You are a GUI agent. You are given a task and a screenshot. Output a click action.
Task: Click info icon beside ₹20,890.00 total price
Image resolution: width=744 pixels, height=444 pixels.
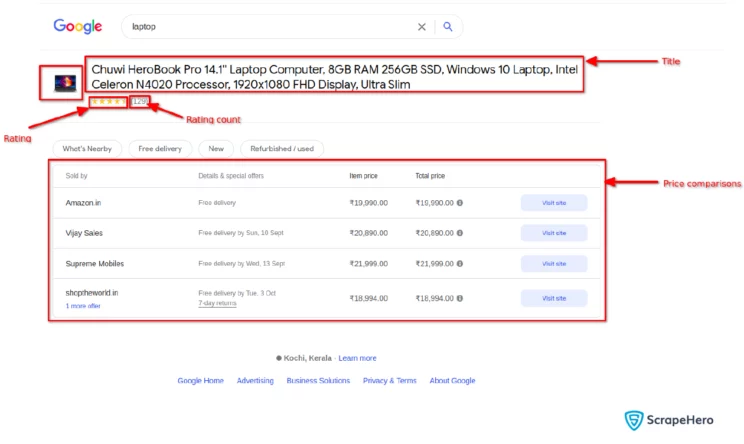tap(460, 233)
